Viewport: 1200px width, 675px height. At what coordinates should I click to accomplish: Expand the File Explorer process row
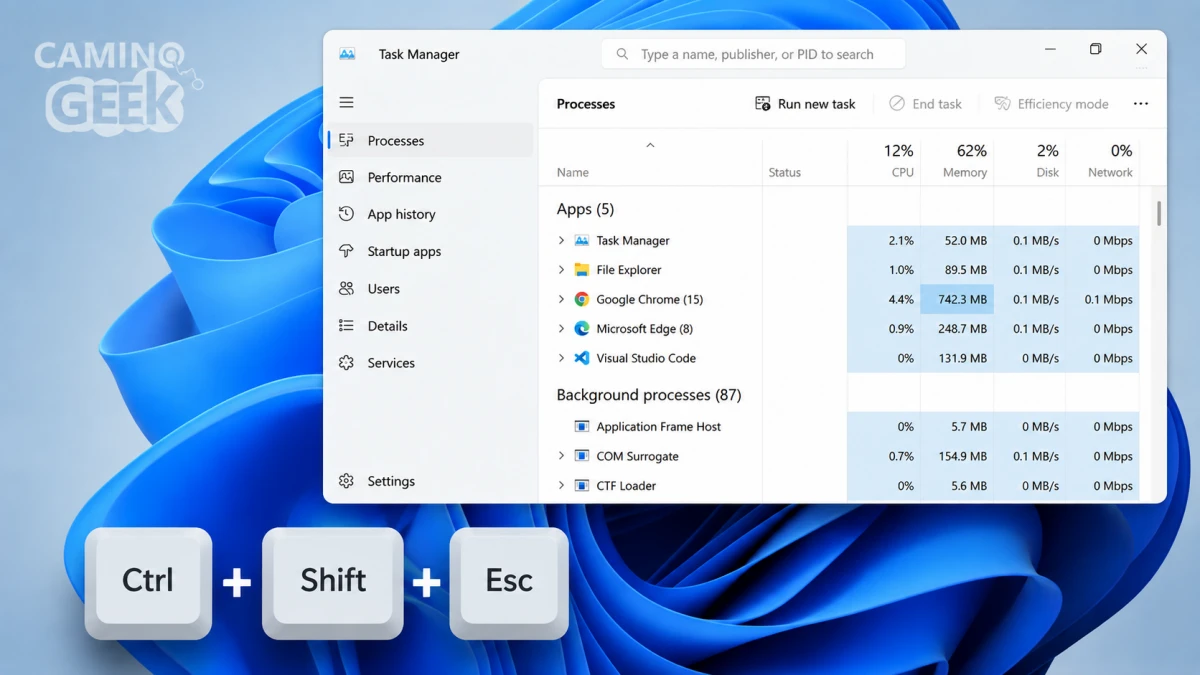point(561,270)
